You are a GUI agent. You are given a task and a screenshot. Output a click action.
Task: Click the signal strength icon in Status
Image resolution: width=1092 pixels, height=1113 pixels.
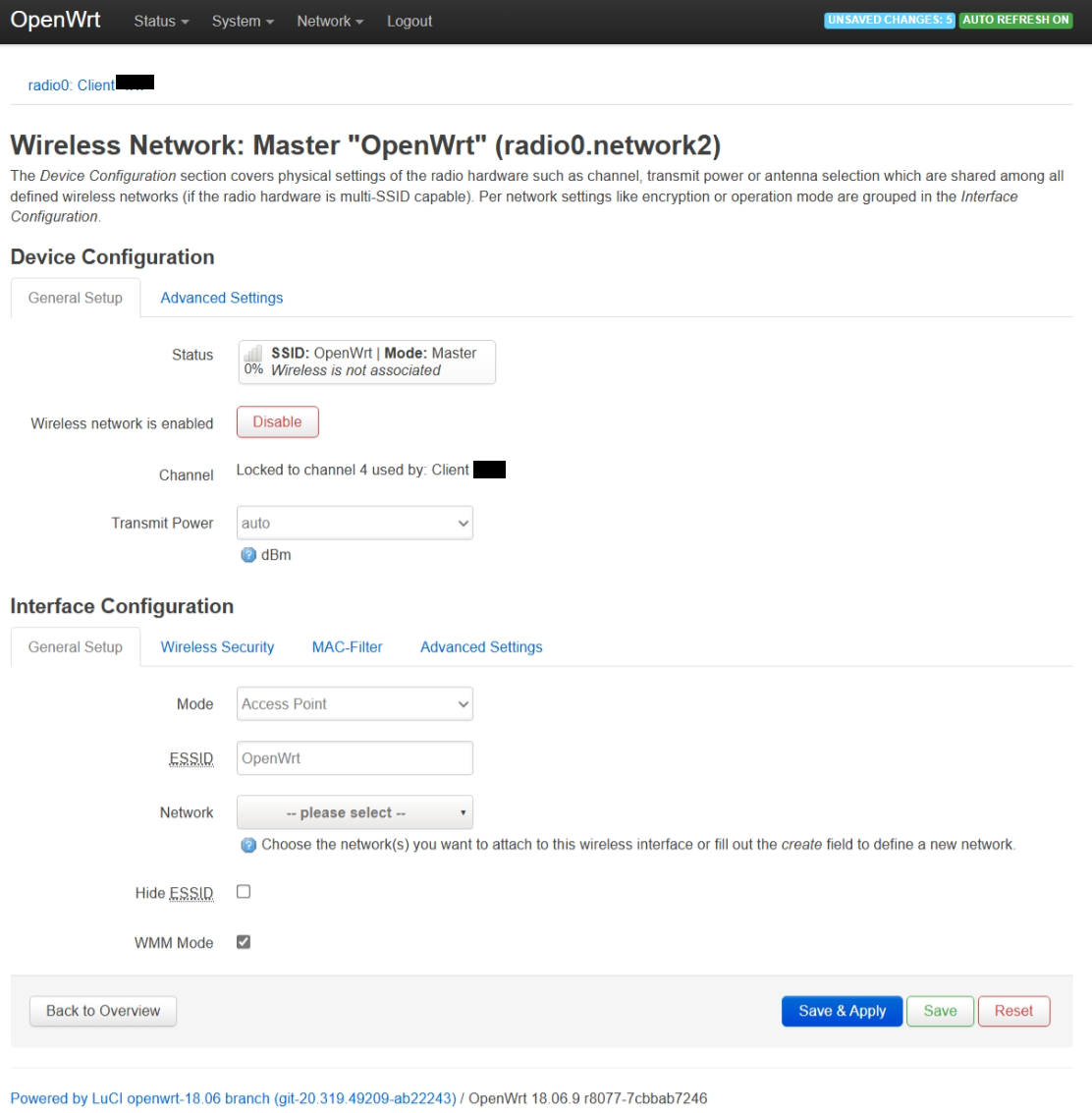253,354
